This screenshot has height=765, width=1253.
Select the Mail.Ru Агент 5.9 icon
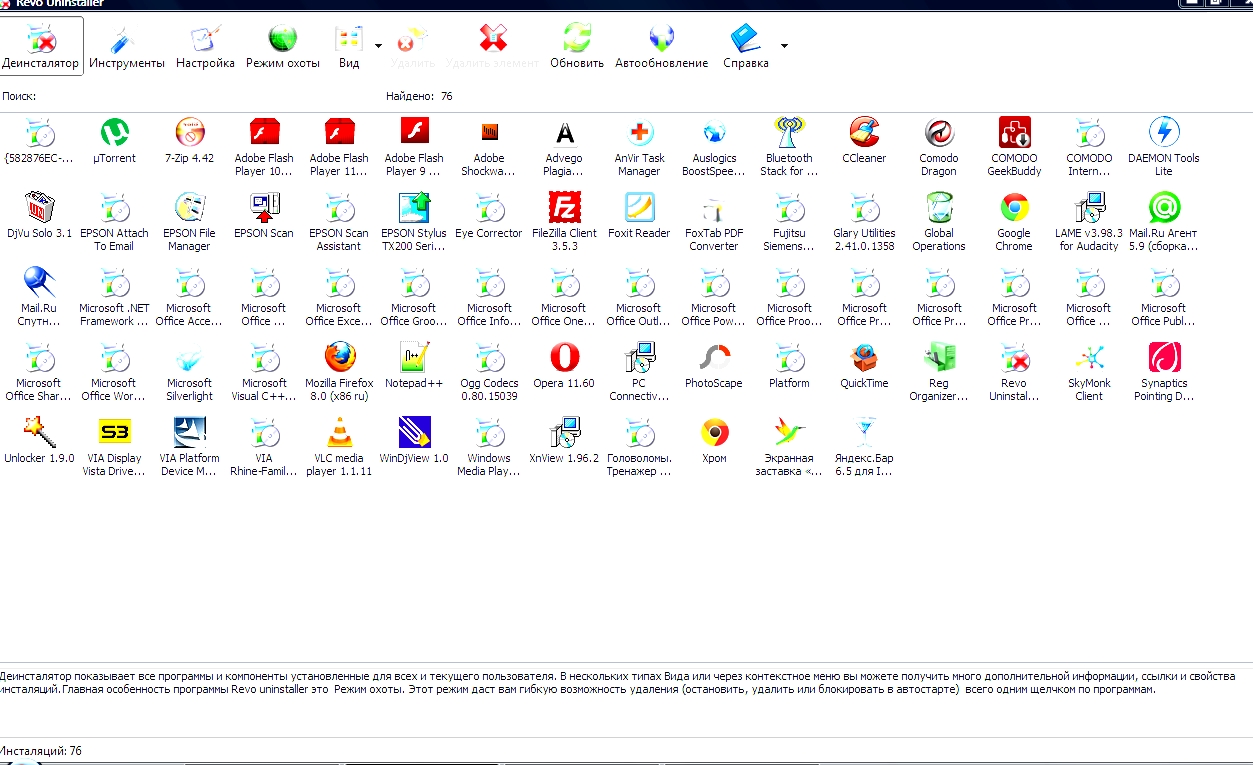tap(1164, 207)
